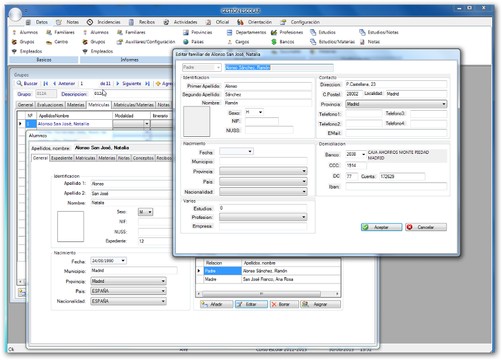
Task: Click Añadir button below familiares list
Action: (x=216, y=304)
